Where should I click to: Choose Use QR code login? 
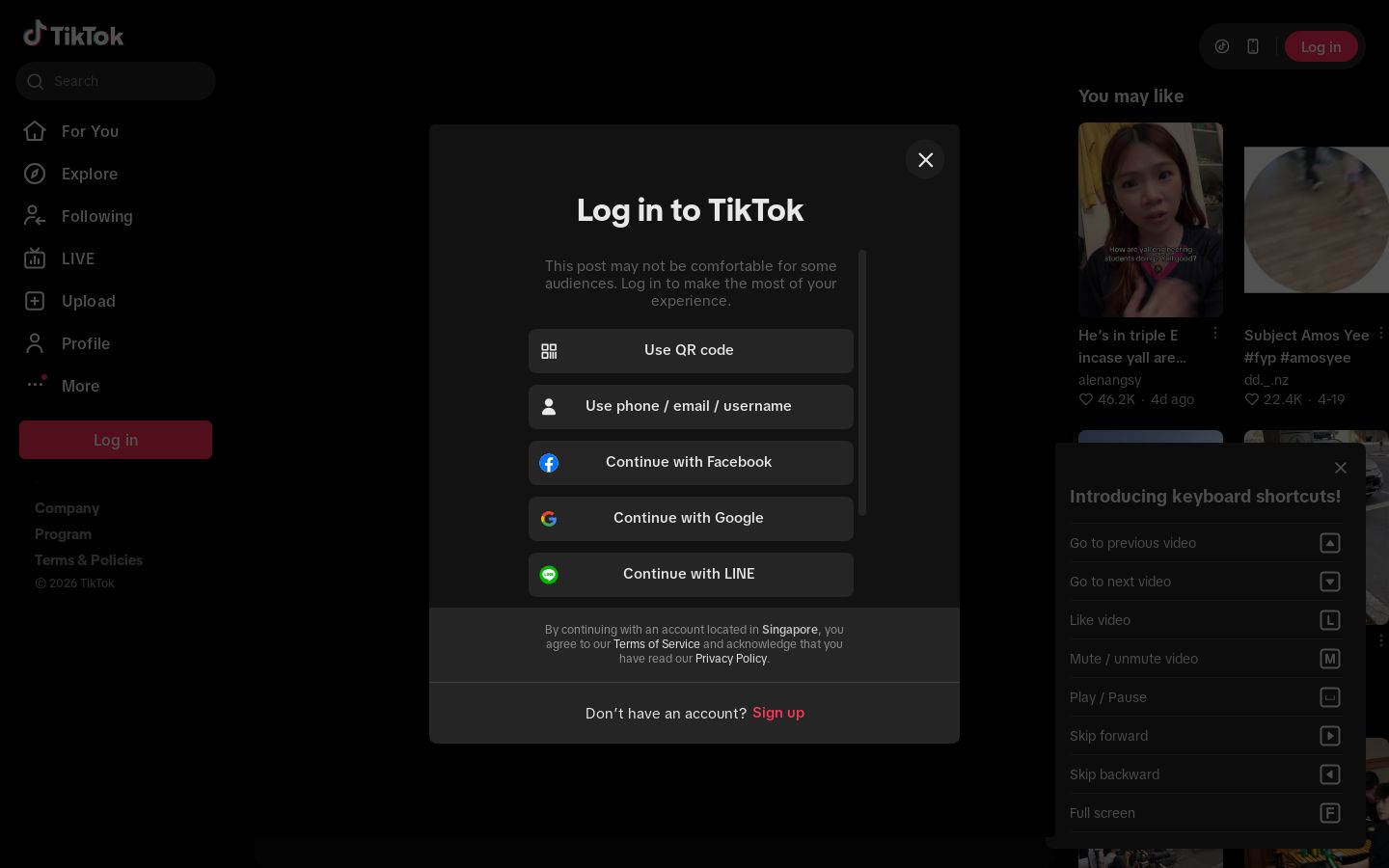click(x=691, y=351)
